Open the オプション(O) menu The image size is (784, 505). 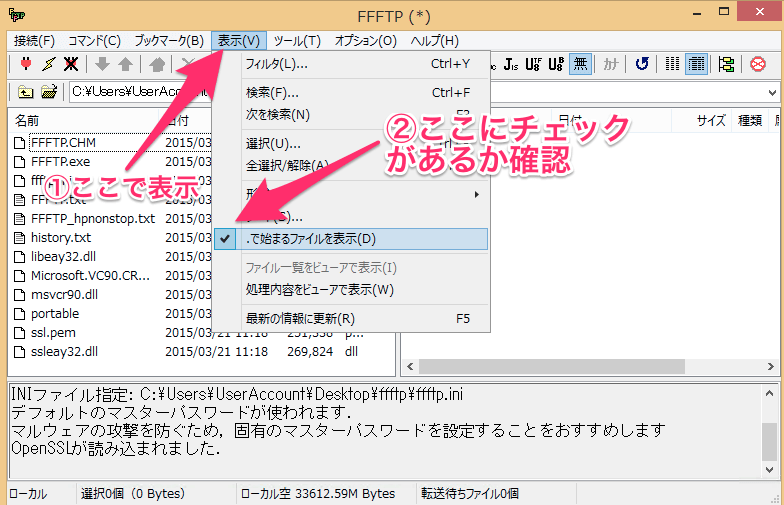point(366,40)
